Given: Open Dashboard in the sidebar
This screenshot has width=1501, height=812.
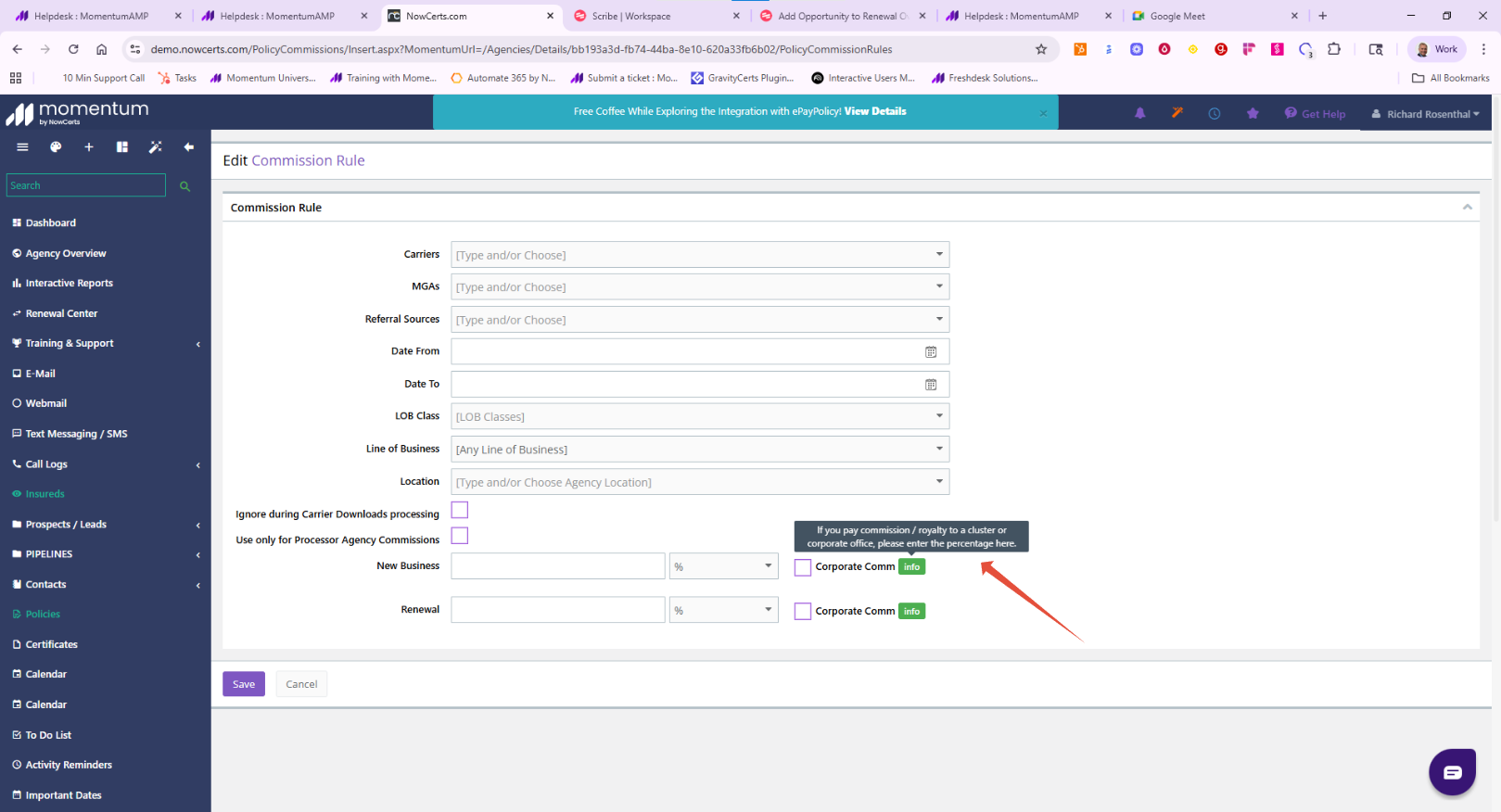Looking at the screenshot, I should coord(51,223).
